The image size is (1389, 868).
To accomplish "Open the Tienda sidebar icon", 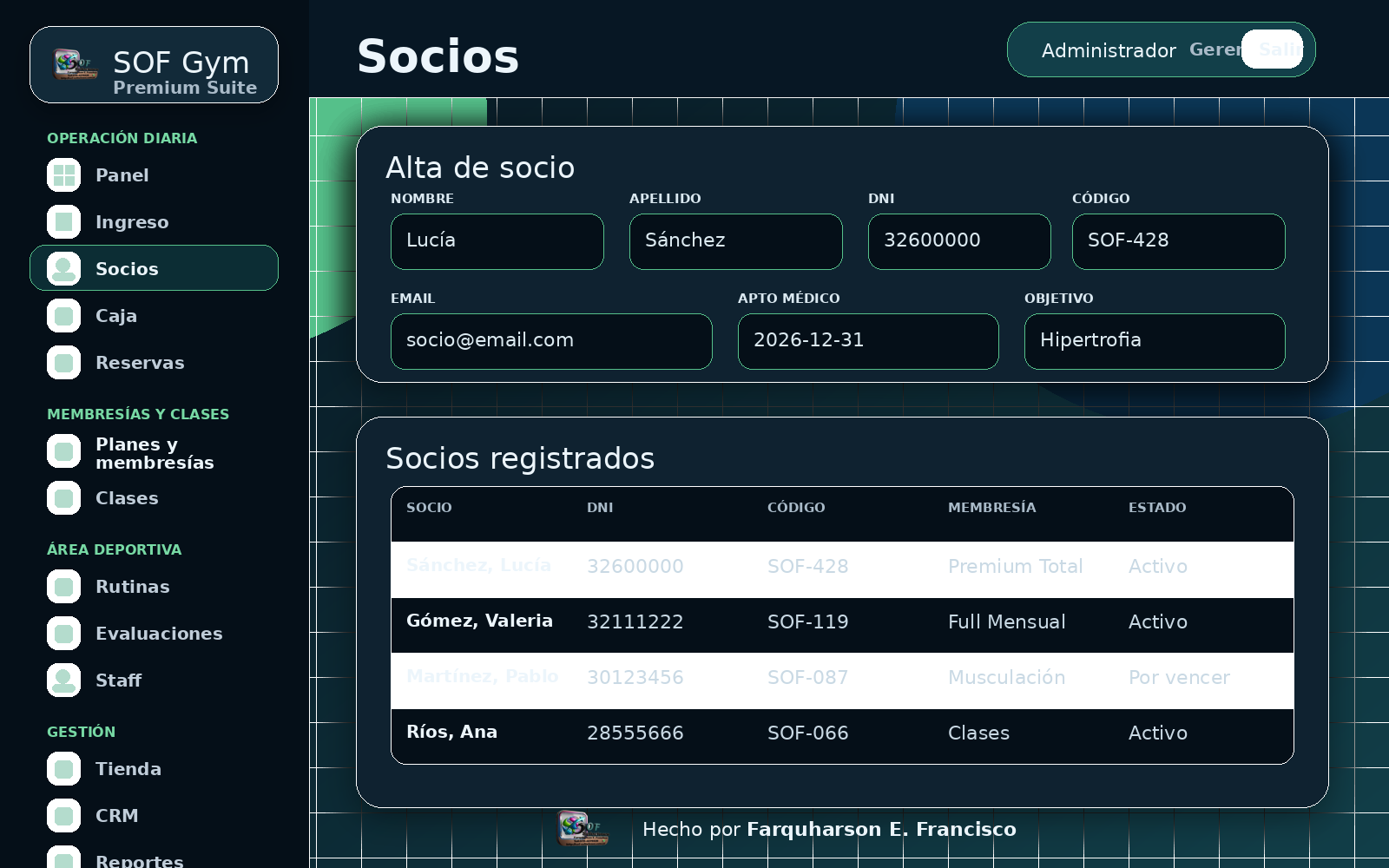I will pyautogui.click(x=63, y=769).
